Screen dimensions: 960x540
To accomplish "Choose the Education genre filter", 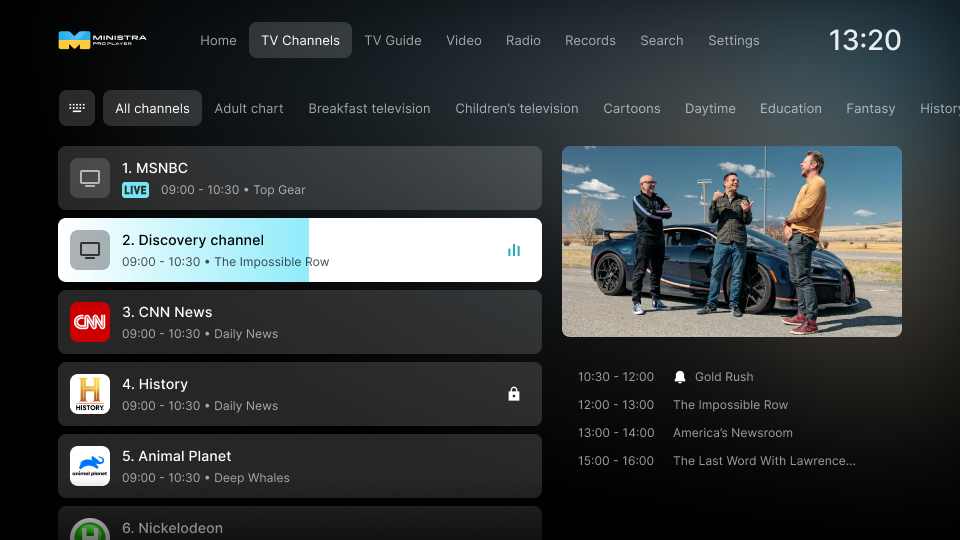I will pos(791,108).
